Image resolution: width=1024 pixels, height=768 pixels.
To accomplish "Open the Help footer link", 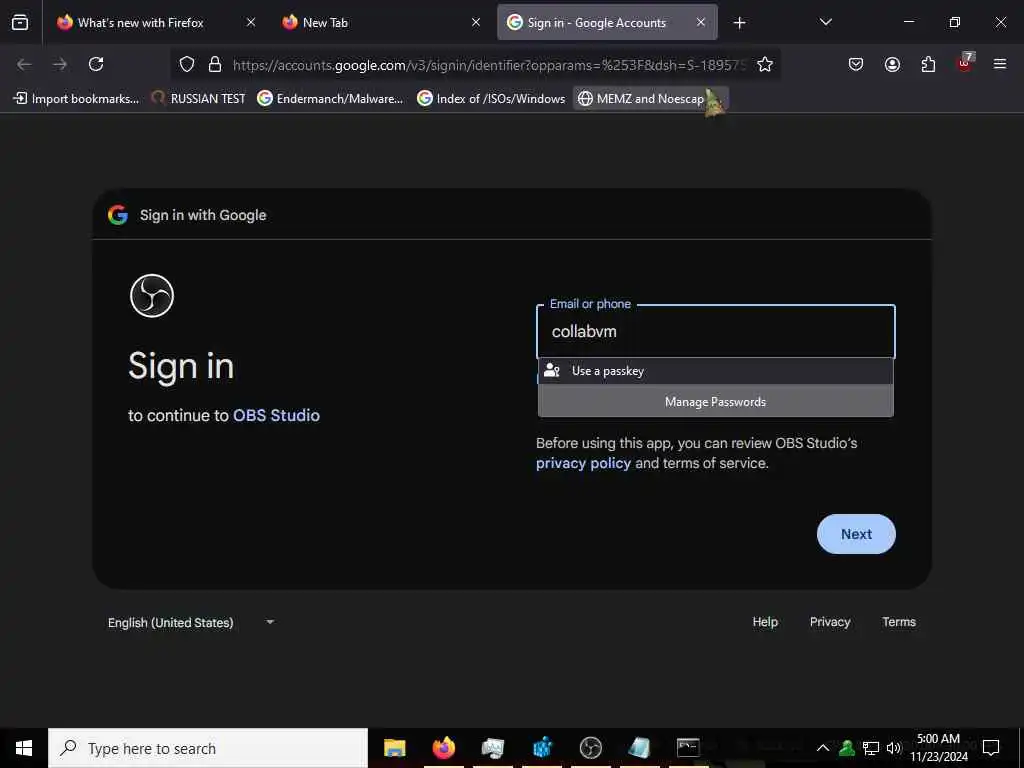I will pos(765,622).
